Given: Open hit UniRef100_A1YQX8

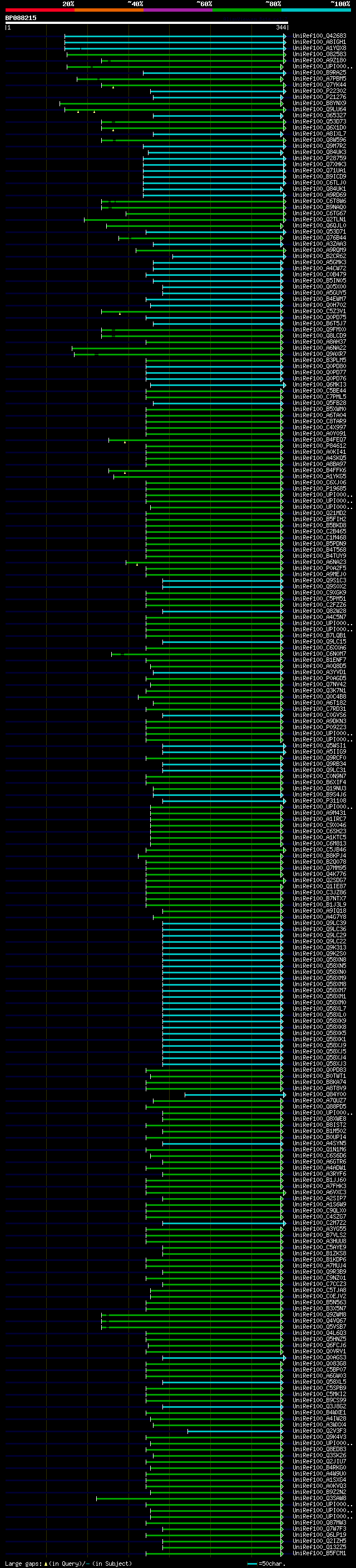Looking at the screenshot, I should pos(319,48).
